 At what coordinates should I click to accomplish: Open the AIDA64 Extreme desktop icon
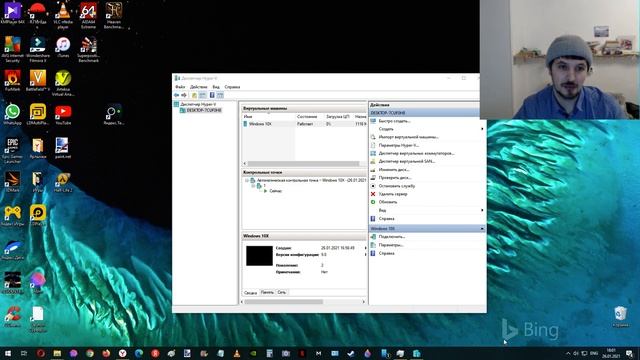(88, 16)
